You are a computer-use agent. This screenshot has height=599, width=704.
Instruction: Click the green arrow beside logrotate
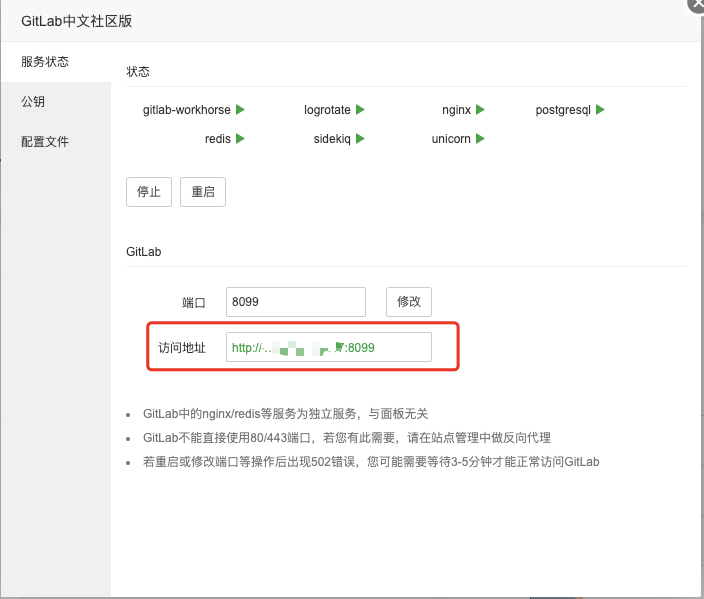360,110
